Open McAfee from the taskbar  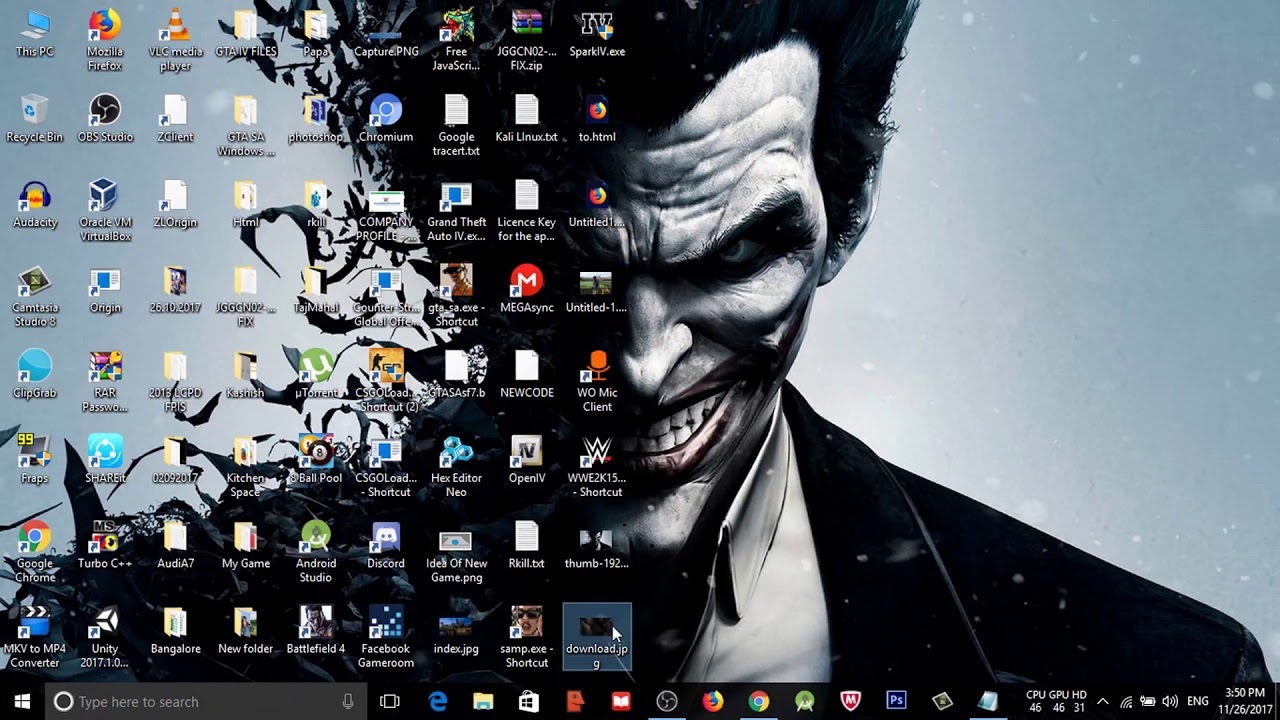pos(851,702)
